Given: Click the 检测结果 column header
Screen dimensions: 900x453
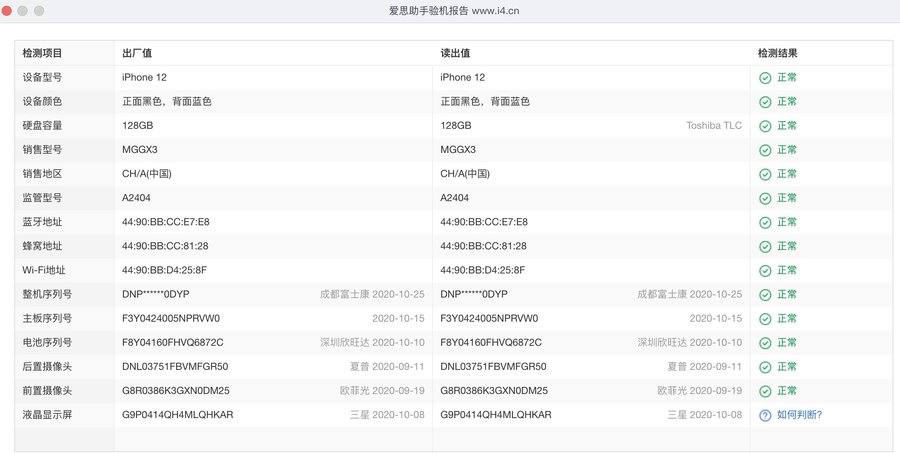Looking at the screenshot, I should pyautogui.click(x=778, y=53).
